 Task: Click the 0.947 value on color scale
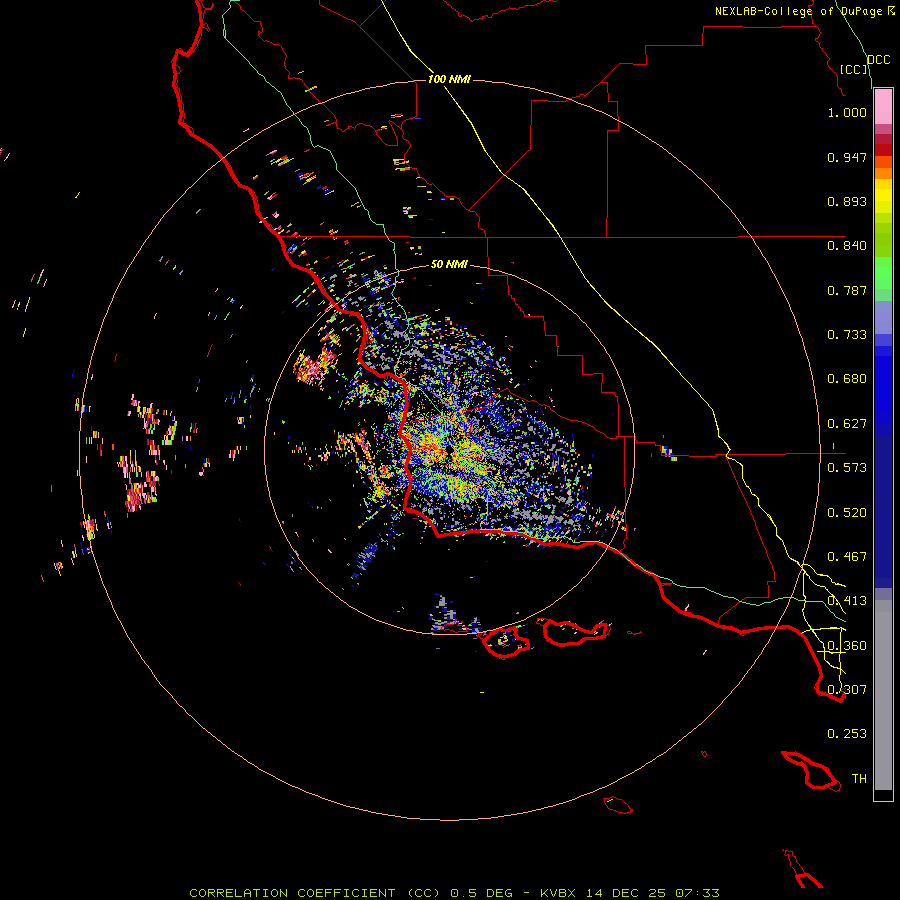(x=847, y=157)
